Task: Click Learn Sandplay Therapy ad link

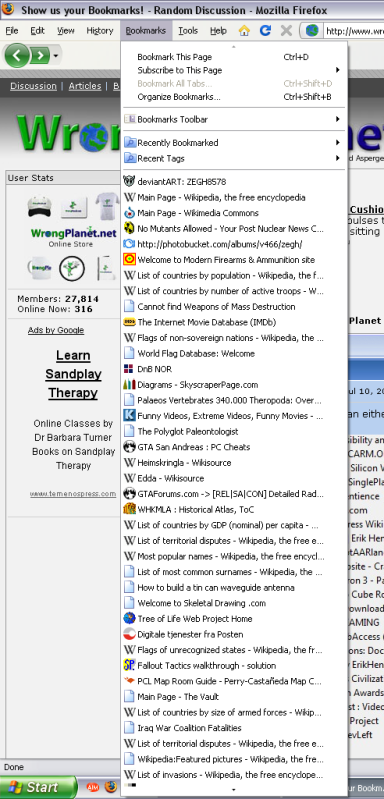Action: tap(73, 374)
